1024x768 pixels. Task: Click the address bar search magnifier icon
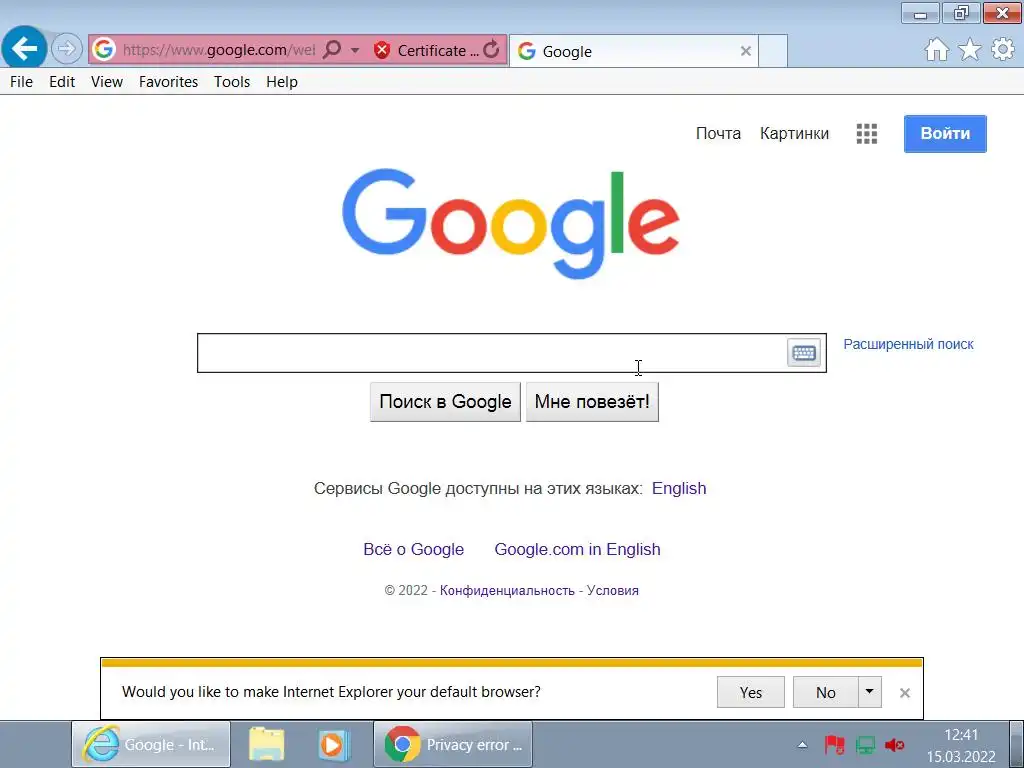click(332, 49)
